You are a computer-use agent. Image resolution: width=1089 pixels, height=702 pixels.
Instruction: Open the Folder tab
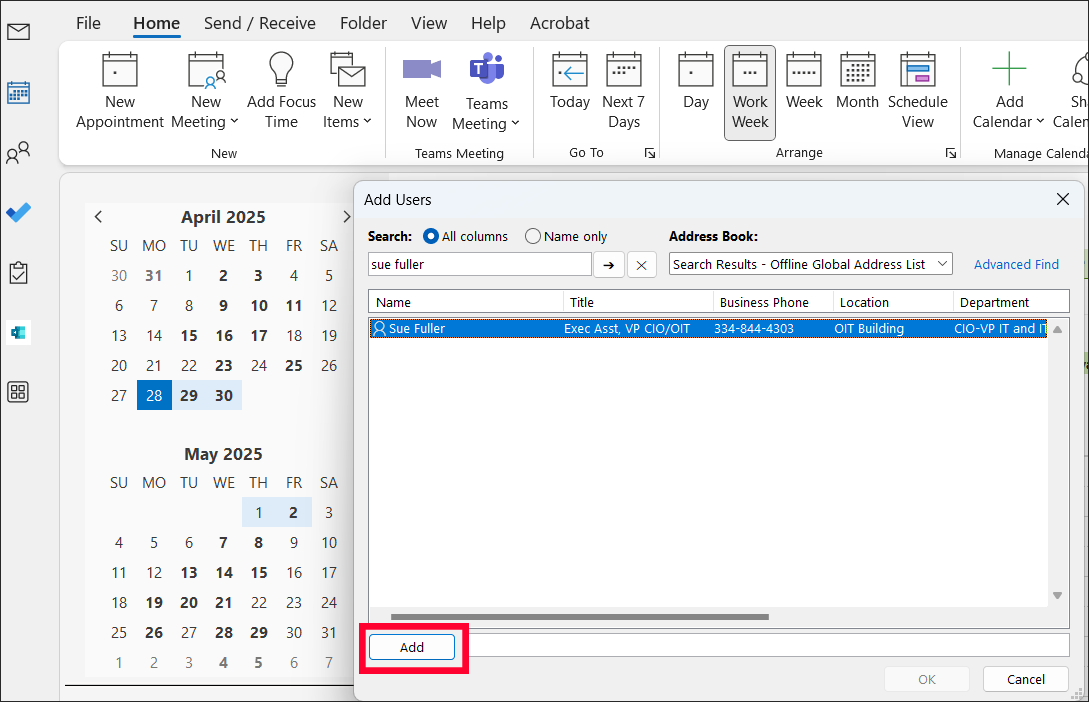coord(363,24)
